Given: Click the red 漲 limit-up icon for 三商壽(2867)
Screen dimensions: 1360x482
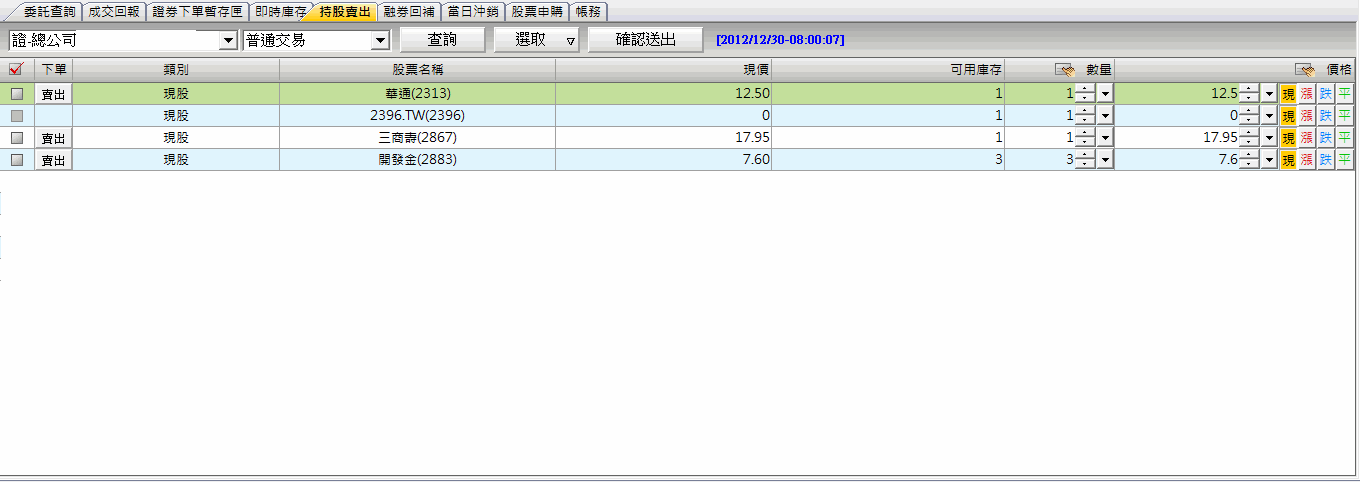Looking at the screenshot, I should [x=1306, y=138].
